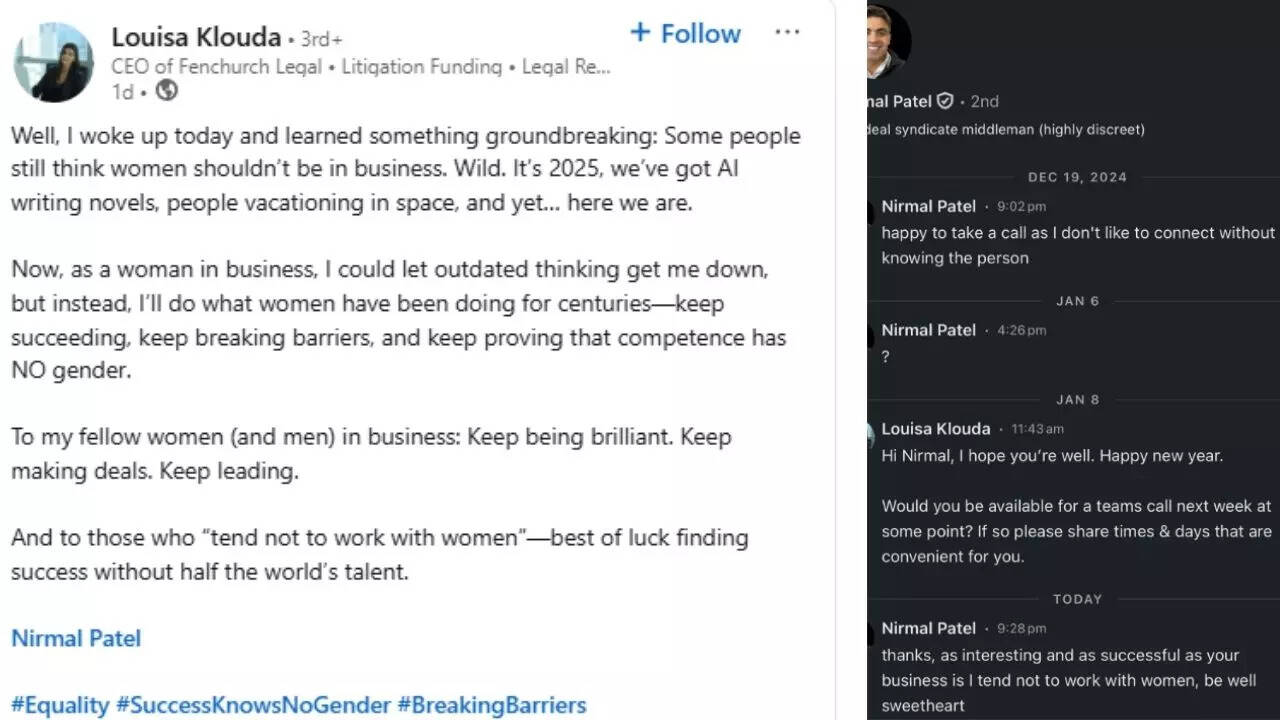Screen dimensions: 1280x720
Task: Click the blue Nirmal Patel mention link
Action: point(76,638)
